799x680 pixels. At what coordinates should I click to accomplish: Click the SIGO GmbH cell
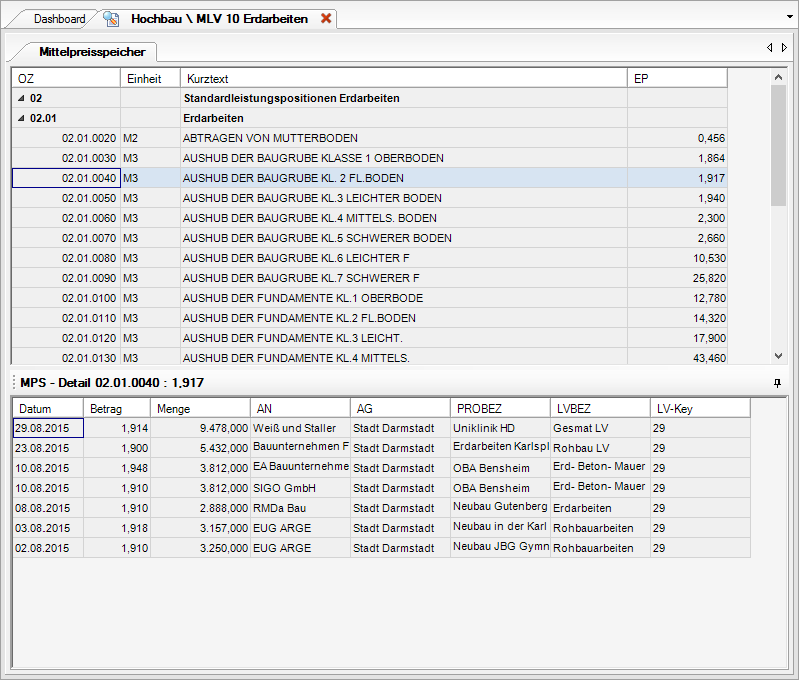point(300,488)
